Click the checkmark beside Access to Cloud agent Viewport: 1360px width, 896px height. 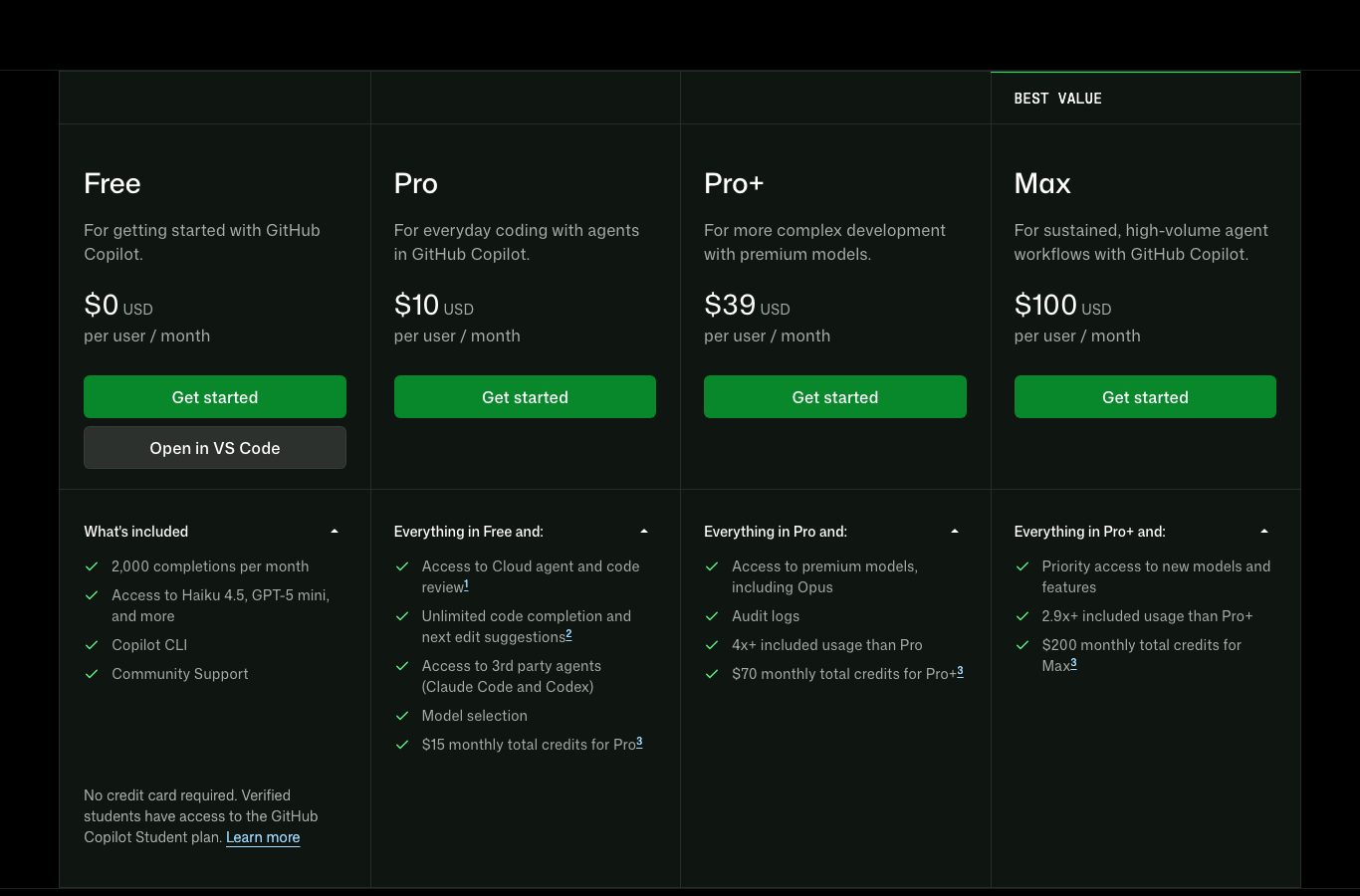402,566
